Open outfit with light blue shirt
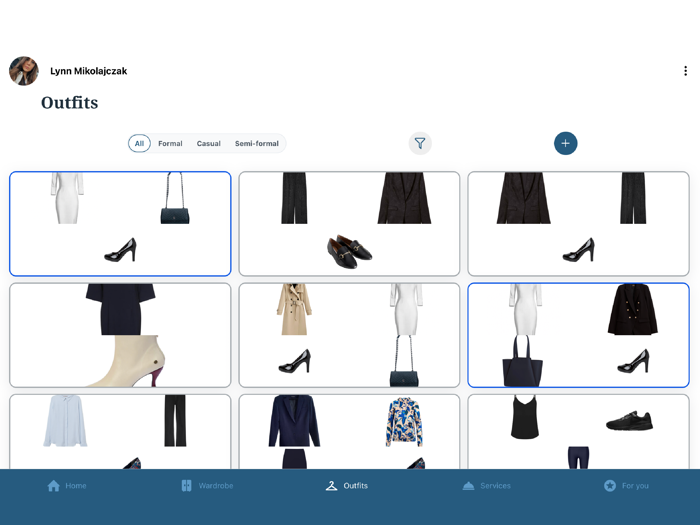Image resolution: width=700 pixels, height=525 pixels. [x=120, y=432]
